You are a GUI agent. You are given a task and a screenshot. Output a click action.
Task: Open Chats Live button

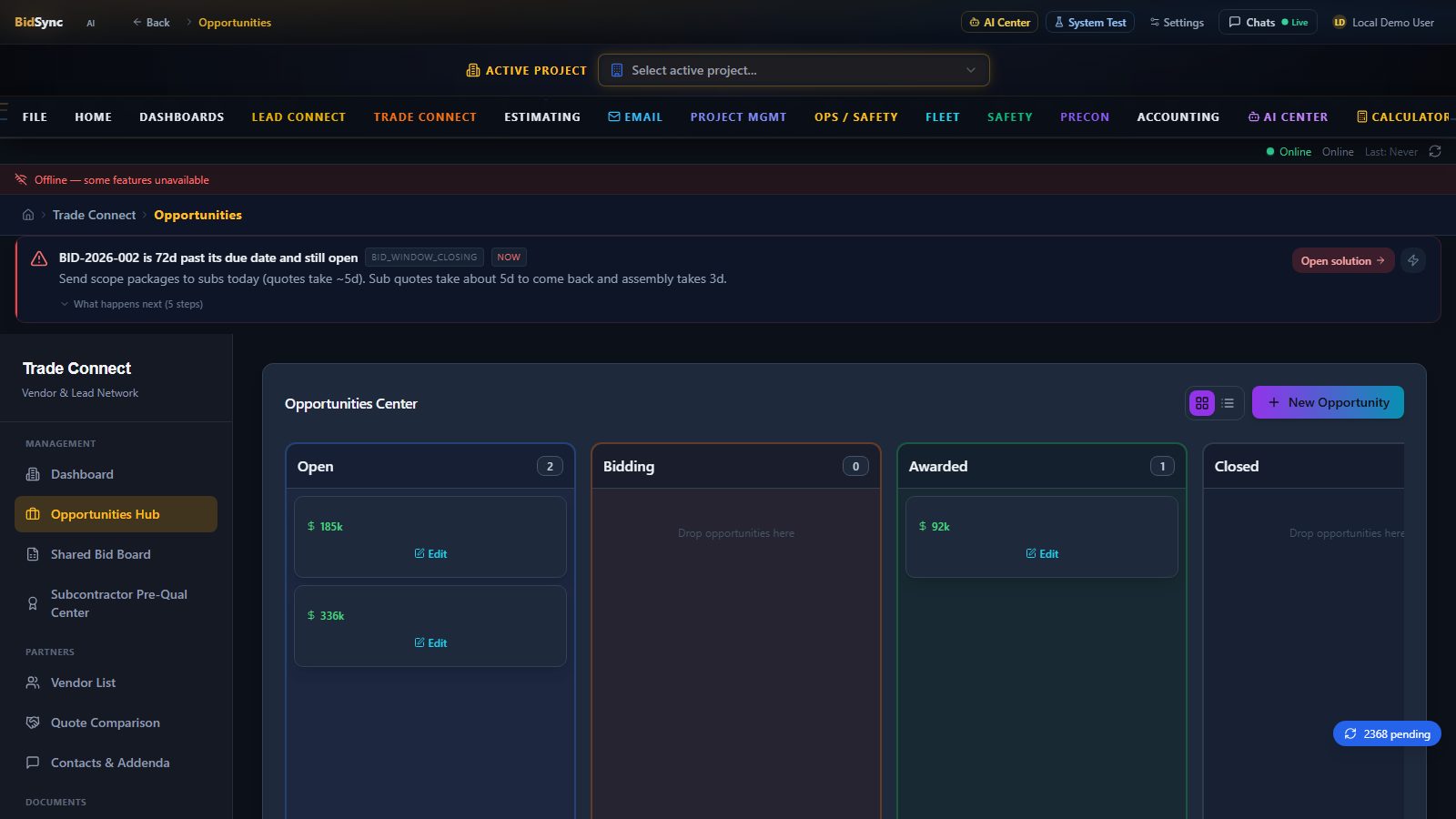pos(1268,22)
